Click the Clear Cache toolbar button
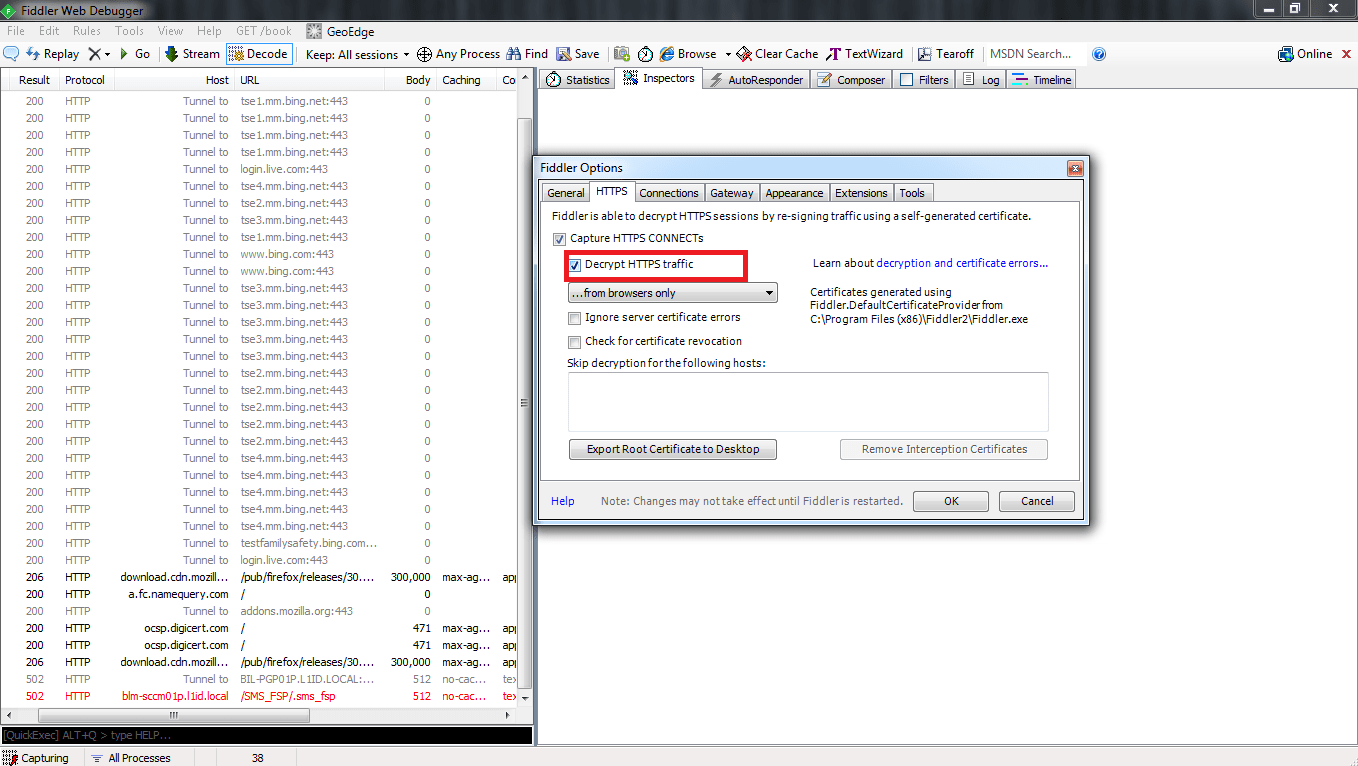The height and width of the screenshot is (766, 1358). [777, 54]
